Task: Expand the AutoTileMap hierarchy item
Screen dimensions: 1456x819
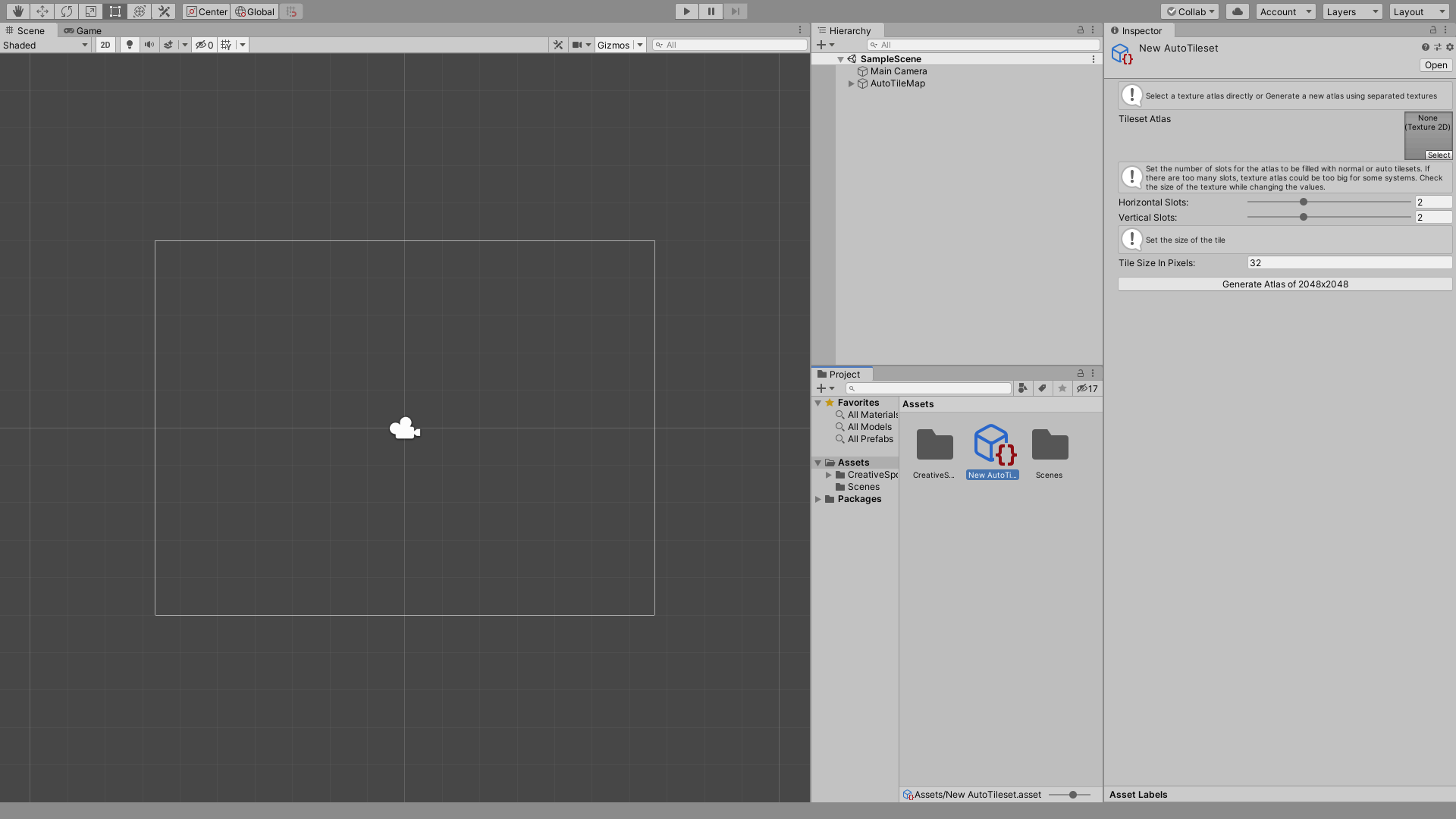Action: coord(851,83)
